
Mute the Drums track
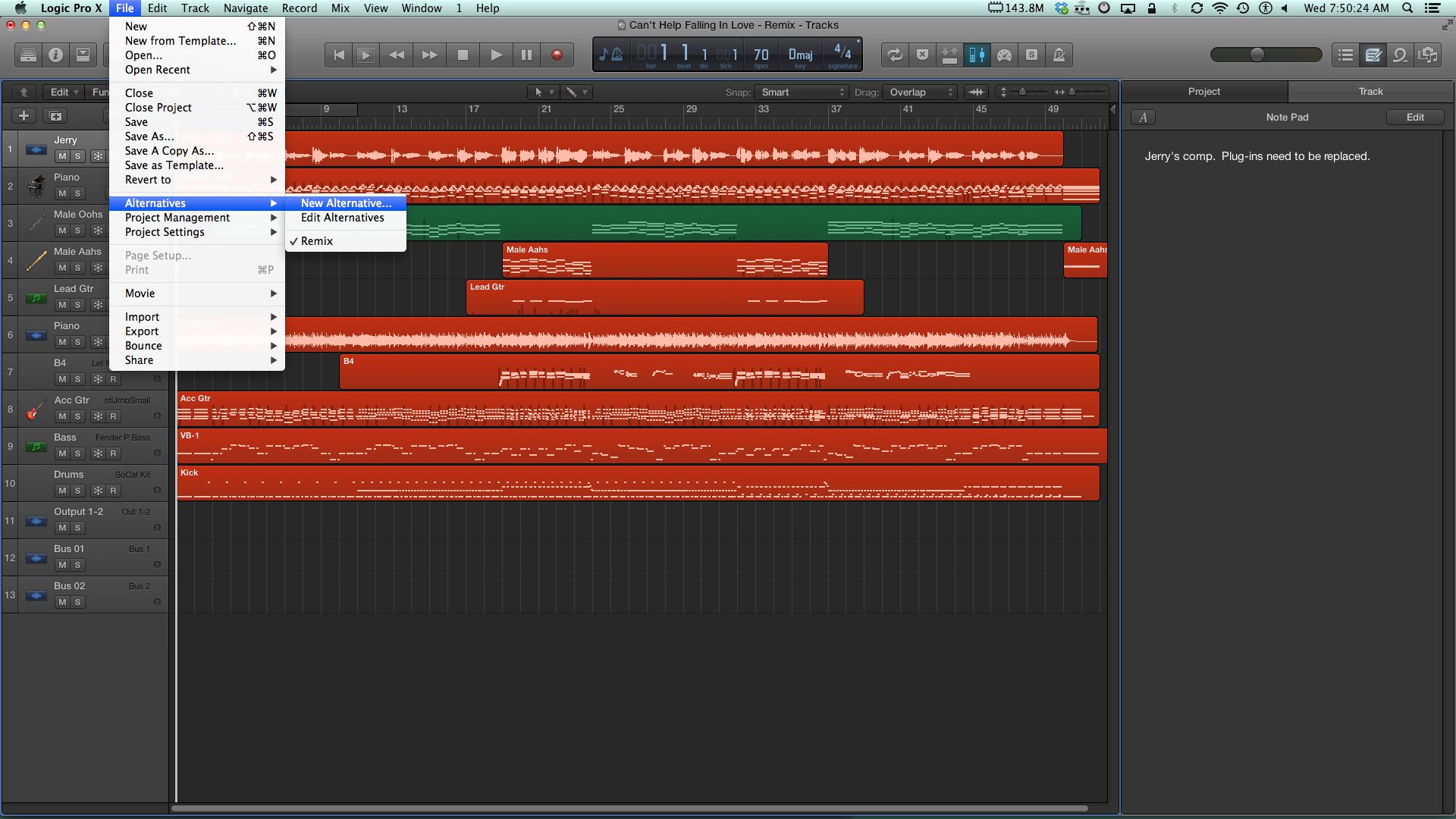pyautogui.click(x=62, y=491)
